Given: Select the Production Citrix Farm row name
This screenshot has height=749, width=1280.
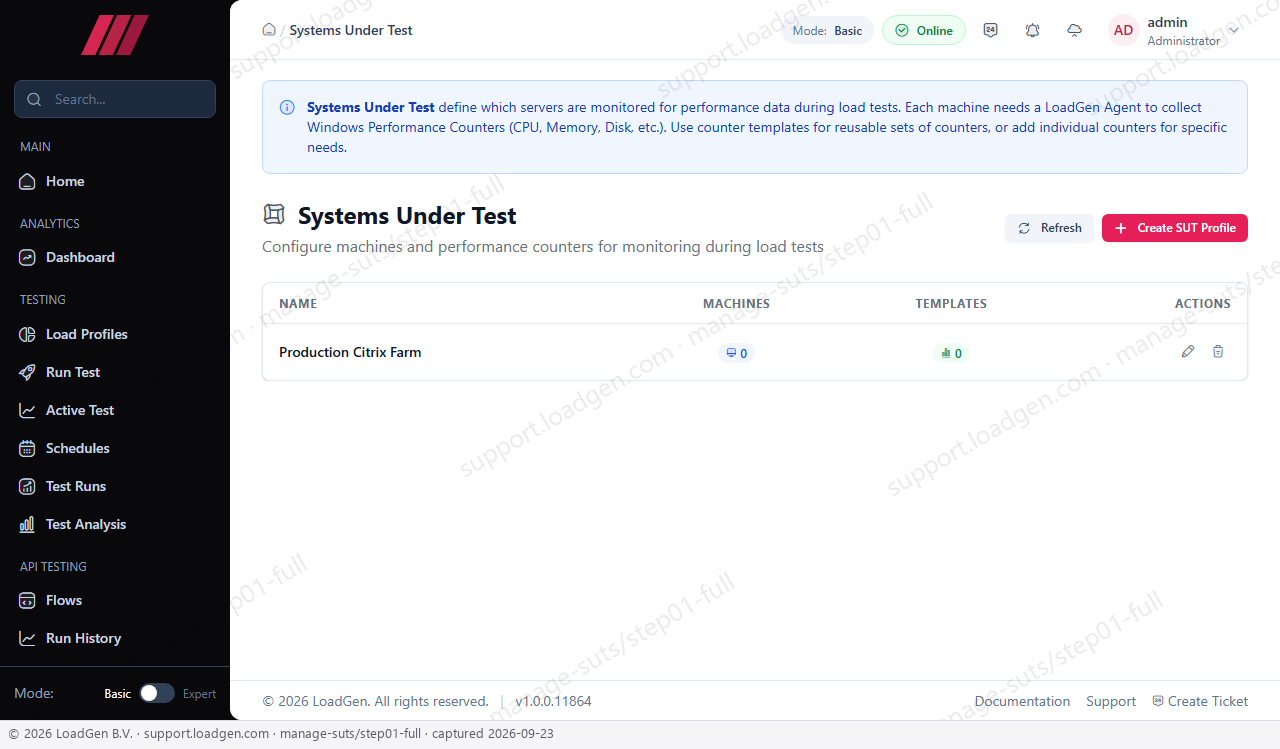Looking at the screenshot, I should click(350, 352).
